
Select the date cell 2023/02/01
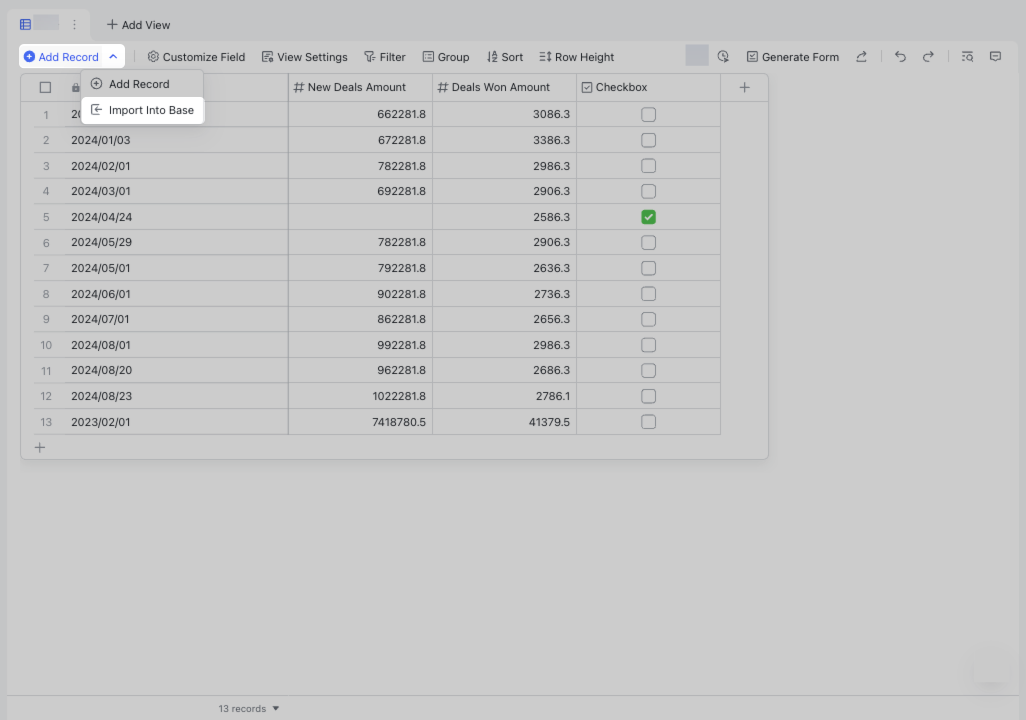pos(176,422)
